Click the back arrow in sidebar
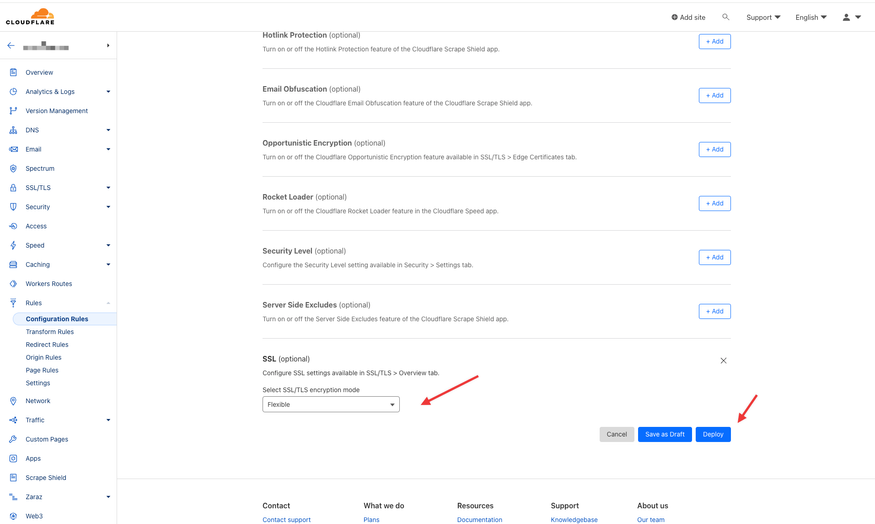The width and height of the screenshot is (875, 524). (x=11, y=46)
